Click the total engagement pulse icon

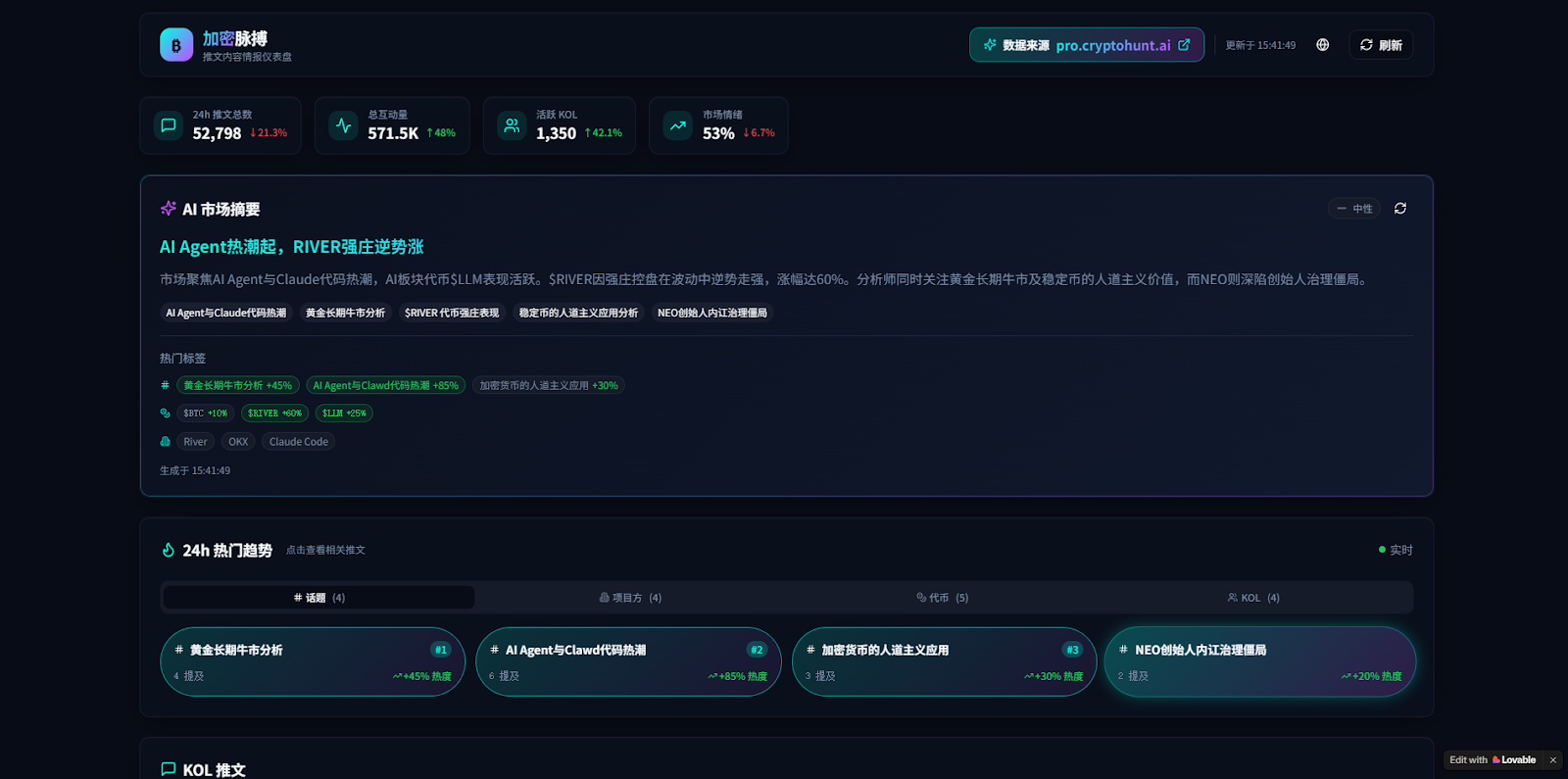343,125
